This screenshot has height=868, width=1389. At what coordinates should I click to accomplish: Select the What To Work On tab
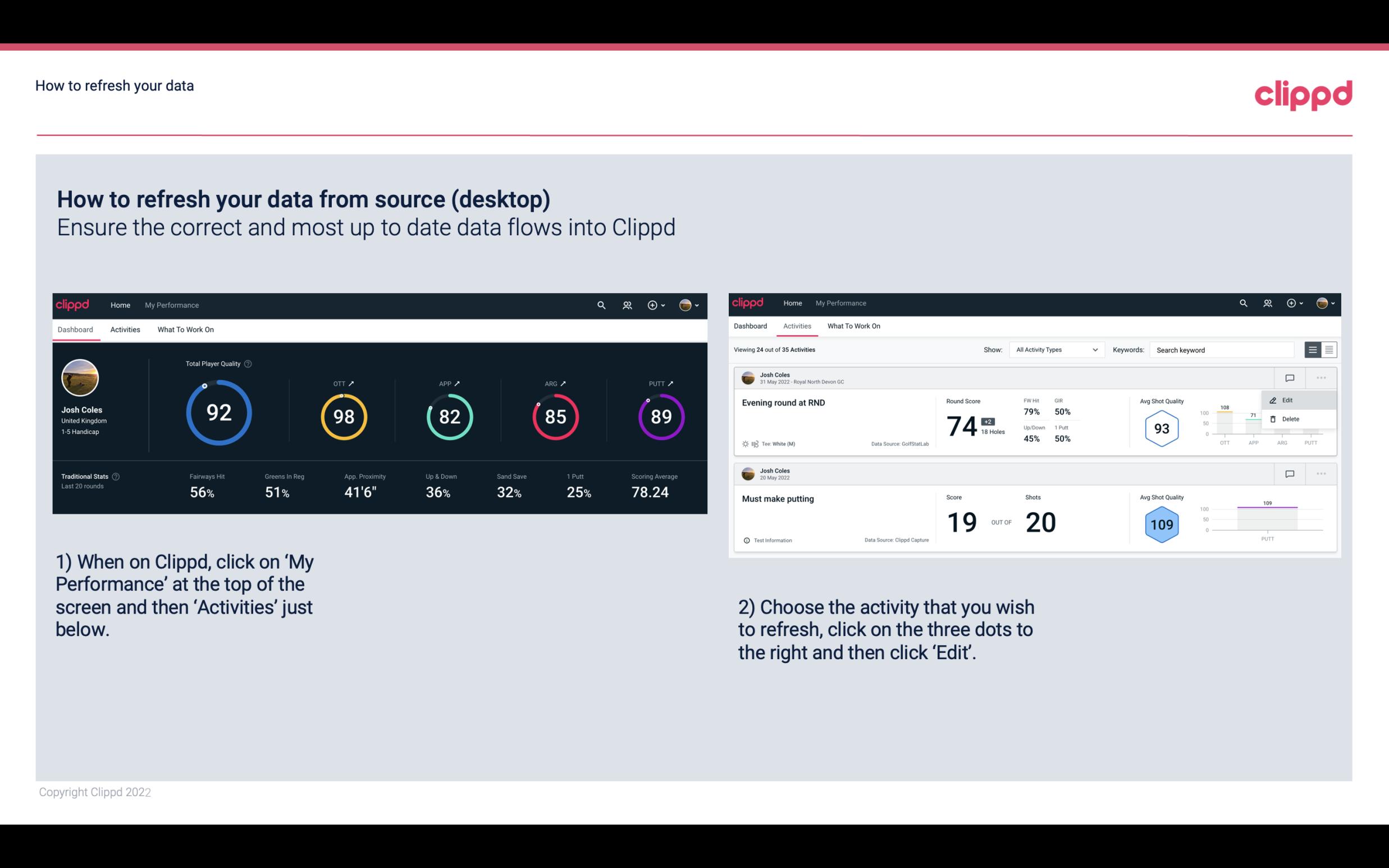pyautogui.click(x=185, y=329)
